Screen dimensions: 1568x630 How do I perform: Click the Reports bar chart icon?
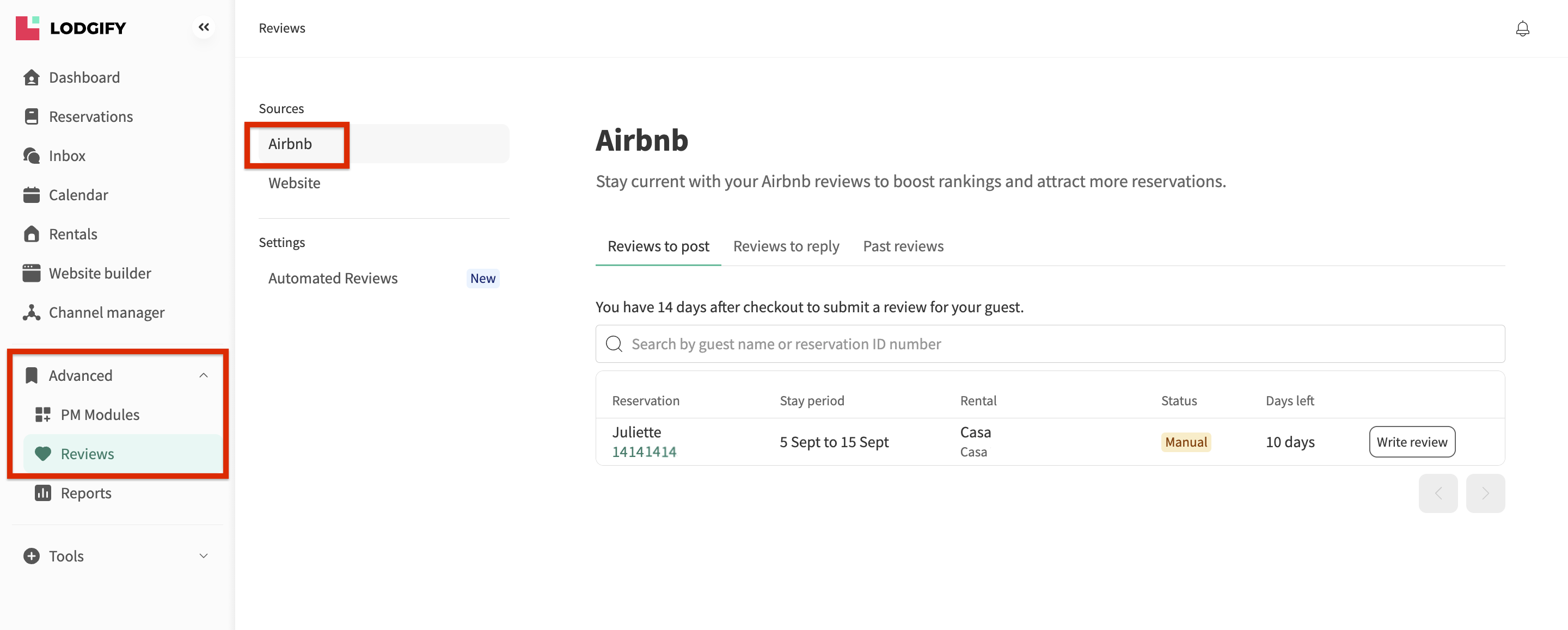[x=42, y=493]
